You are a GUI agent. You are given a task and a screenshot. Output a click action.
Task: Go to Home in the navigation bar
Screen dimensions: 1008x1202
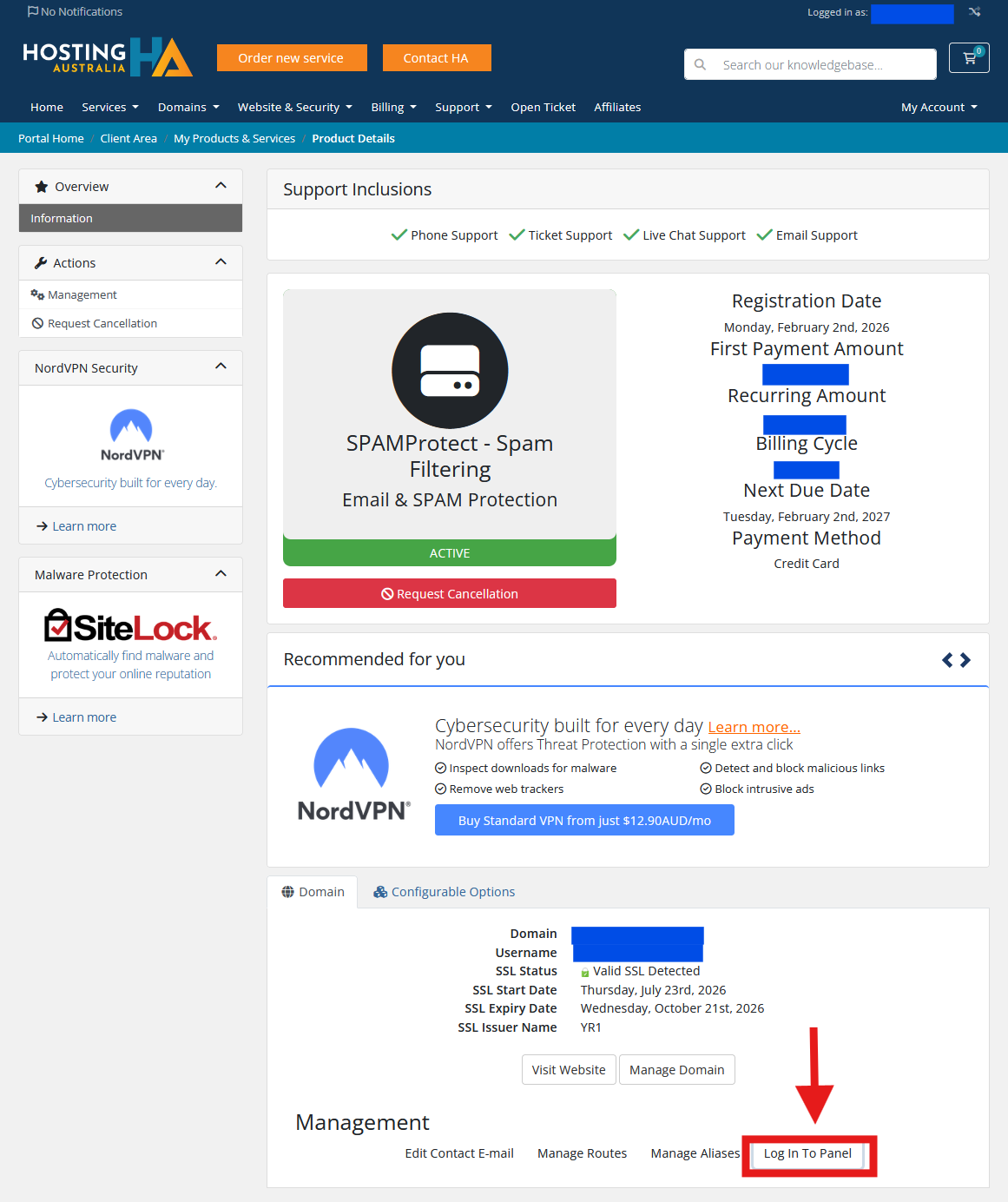[47, 107]
